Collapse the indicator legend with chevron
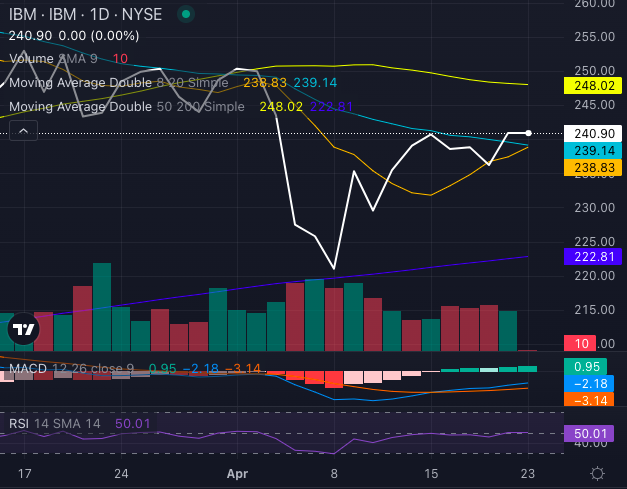 point(24,130)
